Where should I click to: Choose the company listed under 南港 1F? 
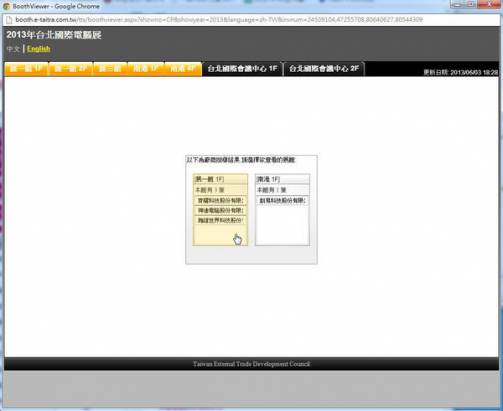[282, 201]
